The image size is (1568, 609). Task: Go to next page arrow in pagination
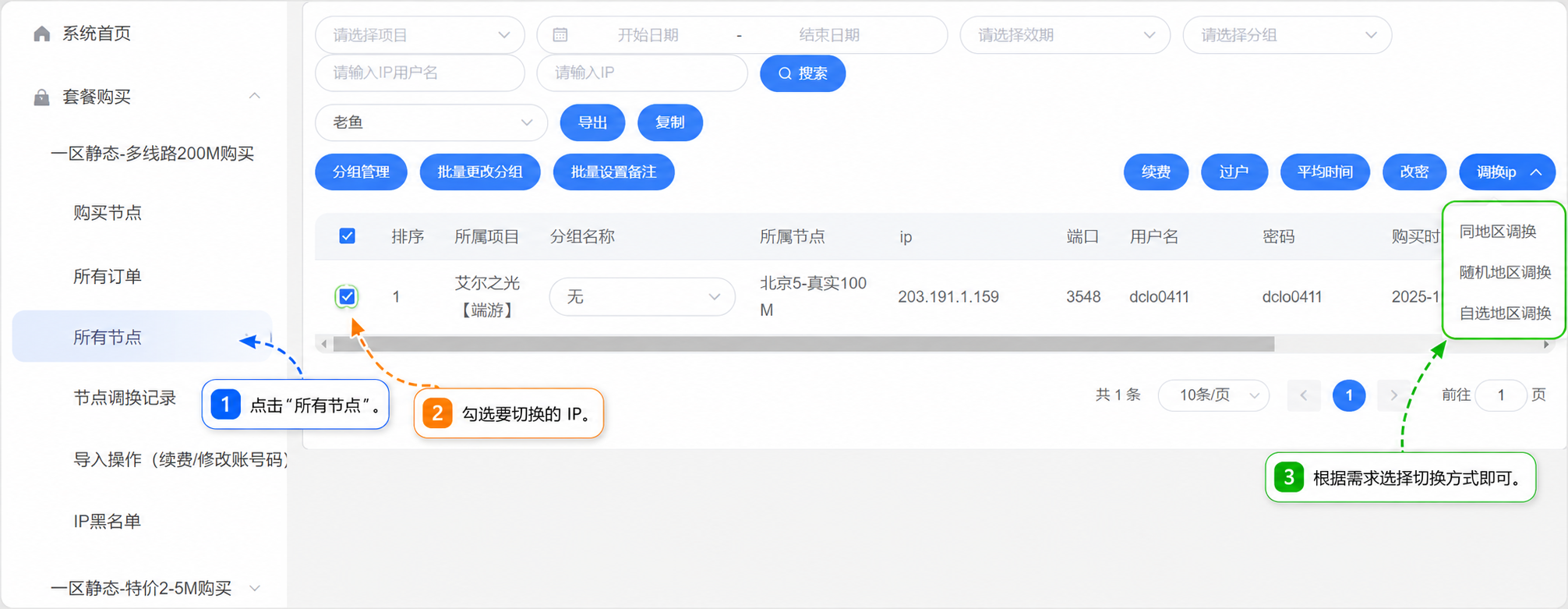pyautogui.click(x=1394, y=395)
